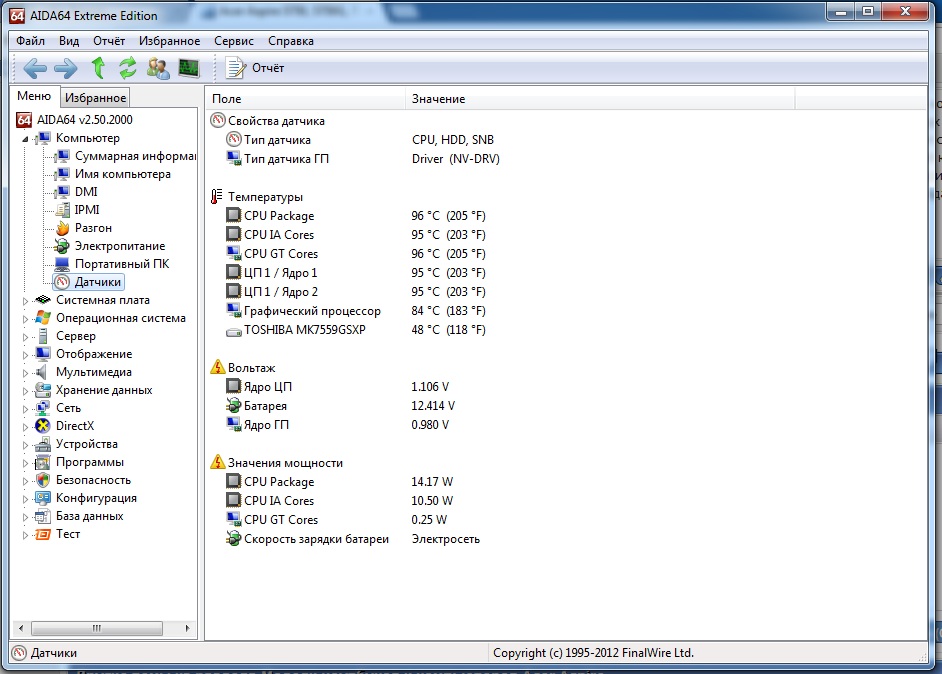Screen dimensions: 942x674
Task: Click the sidebar horizontal scrollbar thumb
Action: [97, 628]
